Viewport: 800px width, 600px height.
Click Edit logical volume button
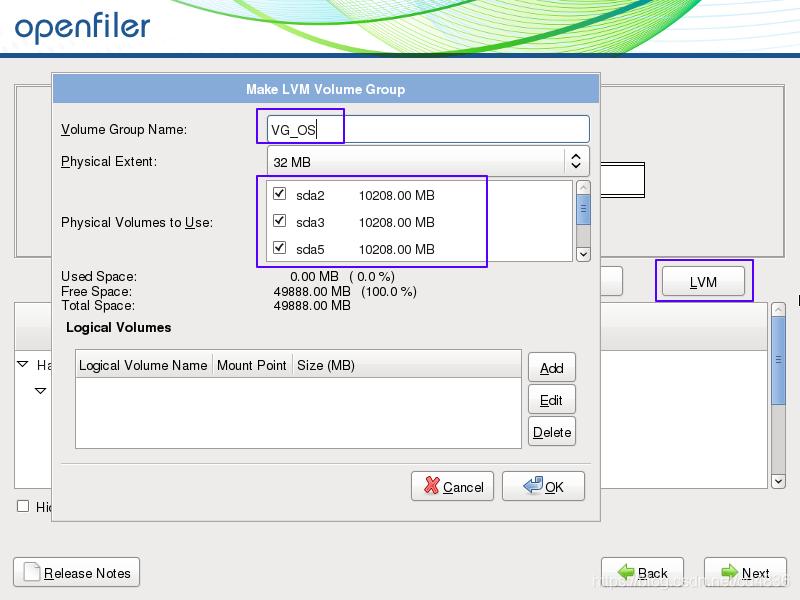coord(552,400)
